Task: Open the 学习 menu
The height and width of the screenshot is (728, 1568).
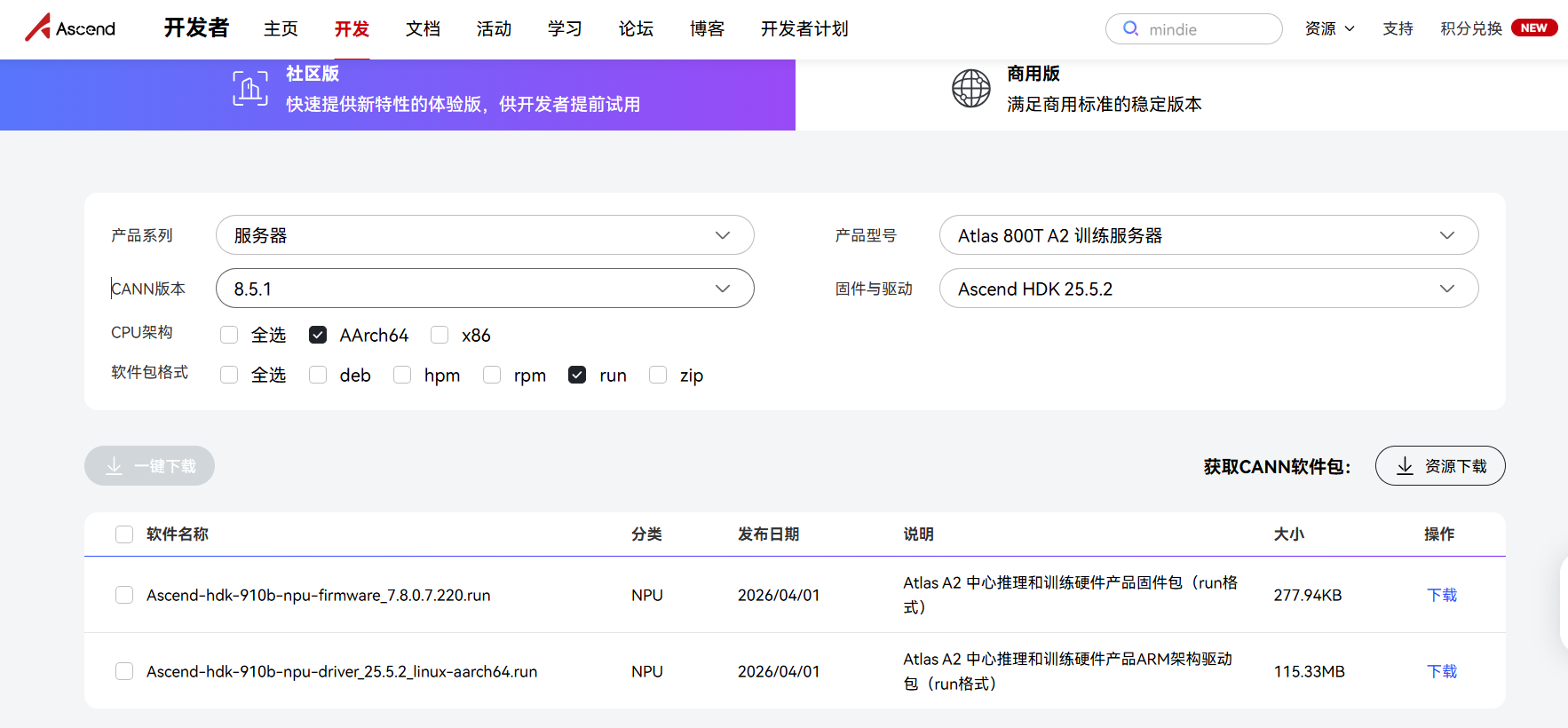Action: (x=565, y=28)
